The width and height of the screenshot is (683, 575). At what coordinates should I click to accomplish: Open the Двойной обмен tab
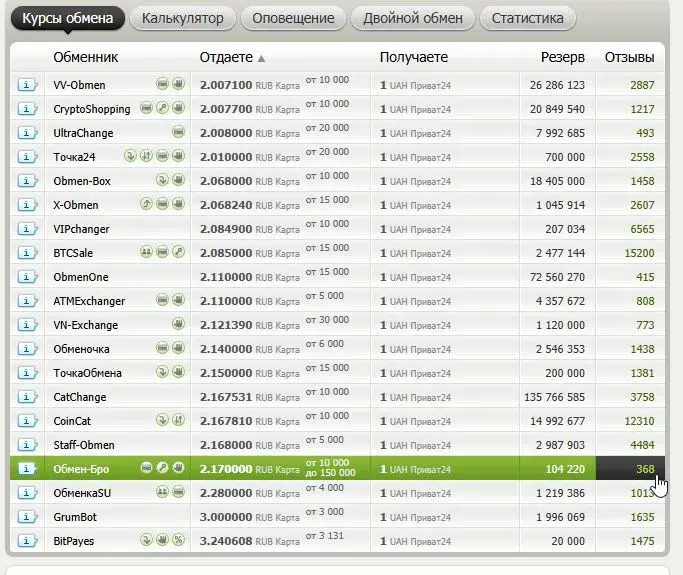(x=413, y=18)
